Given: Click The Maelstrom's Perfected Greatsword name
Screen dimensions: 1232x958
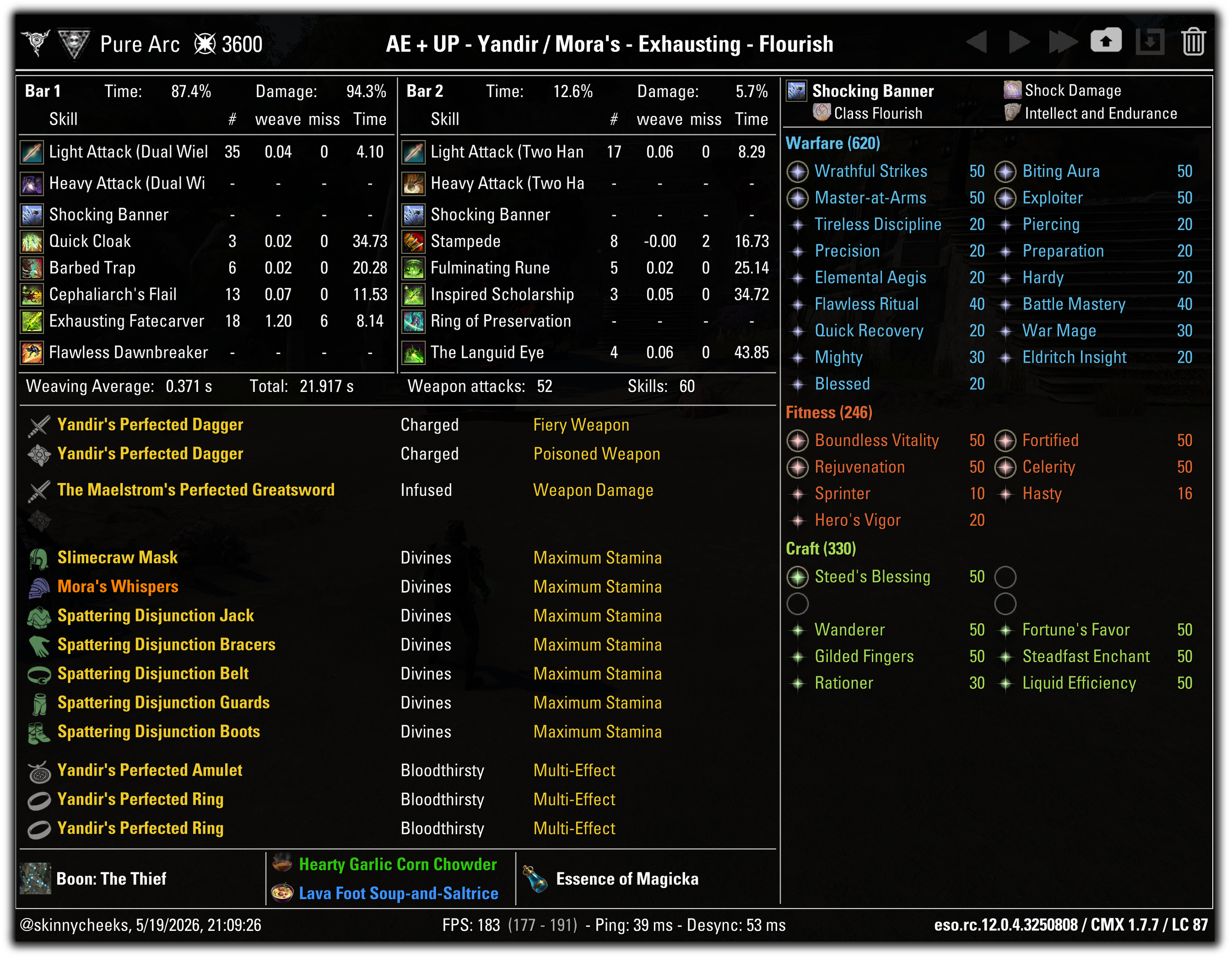Looking at the screenshot, I should [x=196, y=490].
